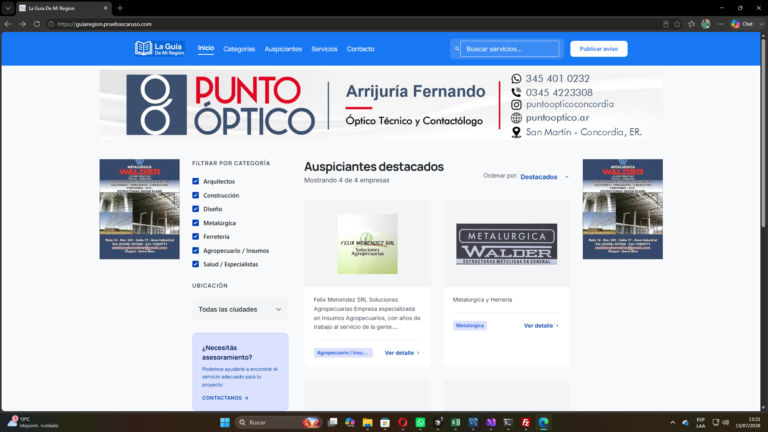Screen dimensions: 768x432
Task: Switch to Microsoft Edge in the taskbar
Action: tap(543, 422)
